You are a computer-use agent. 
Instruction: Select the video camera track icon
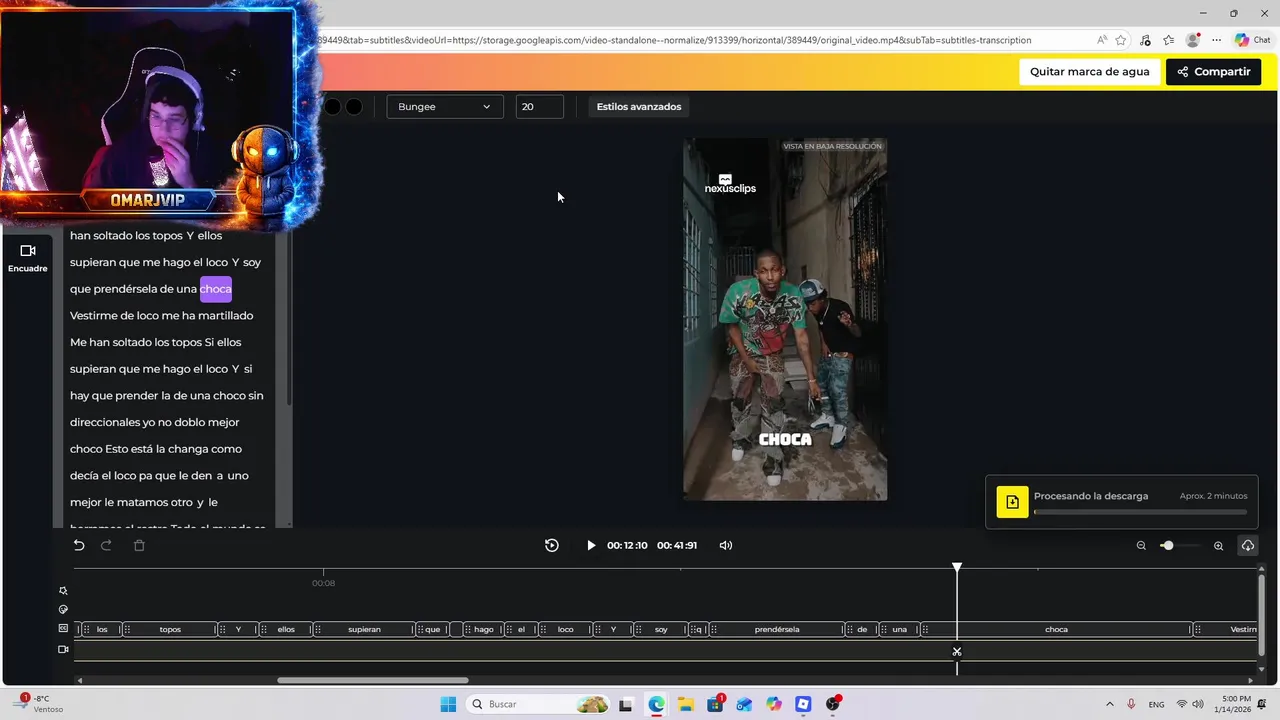coord(63,650)
